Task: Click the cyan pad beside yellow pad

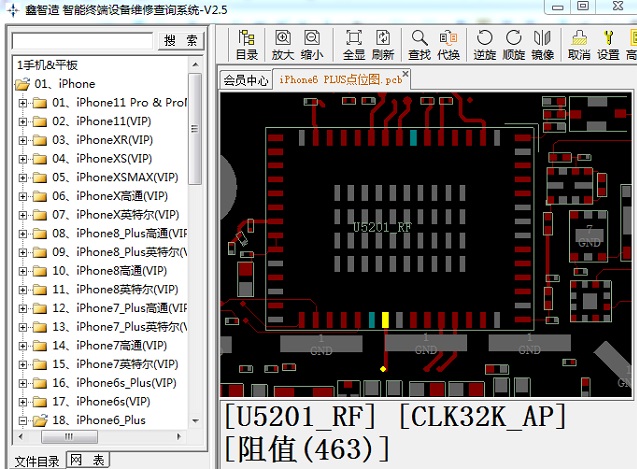Action: (372, 320)
